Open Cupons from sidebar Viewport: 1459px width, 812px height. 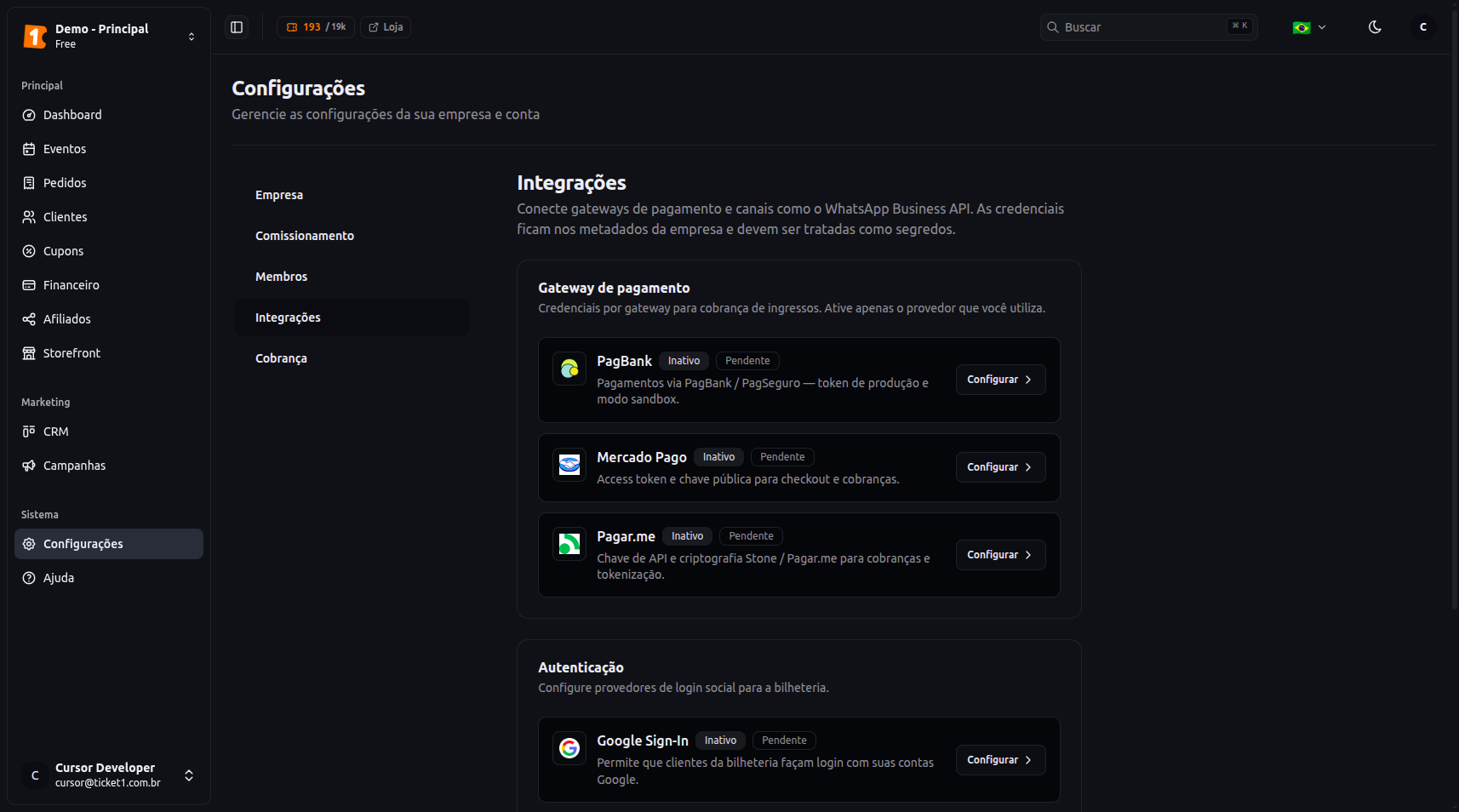[x=109, y=251]
